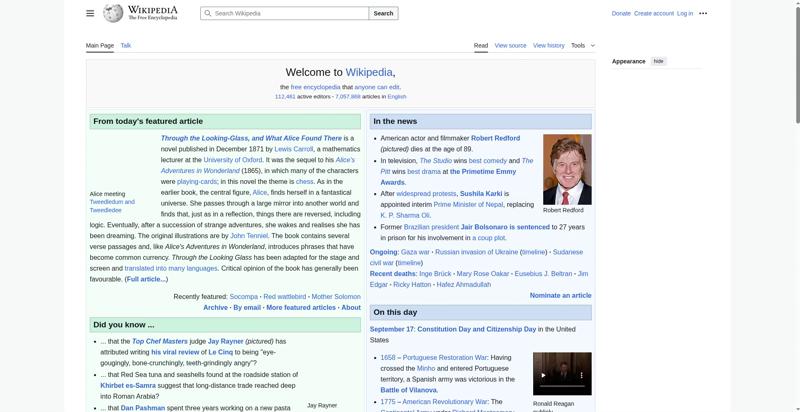
Task: Click 'Tweedledum and Tweedledee' caption link
Action: (x=112, y=206)
